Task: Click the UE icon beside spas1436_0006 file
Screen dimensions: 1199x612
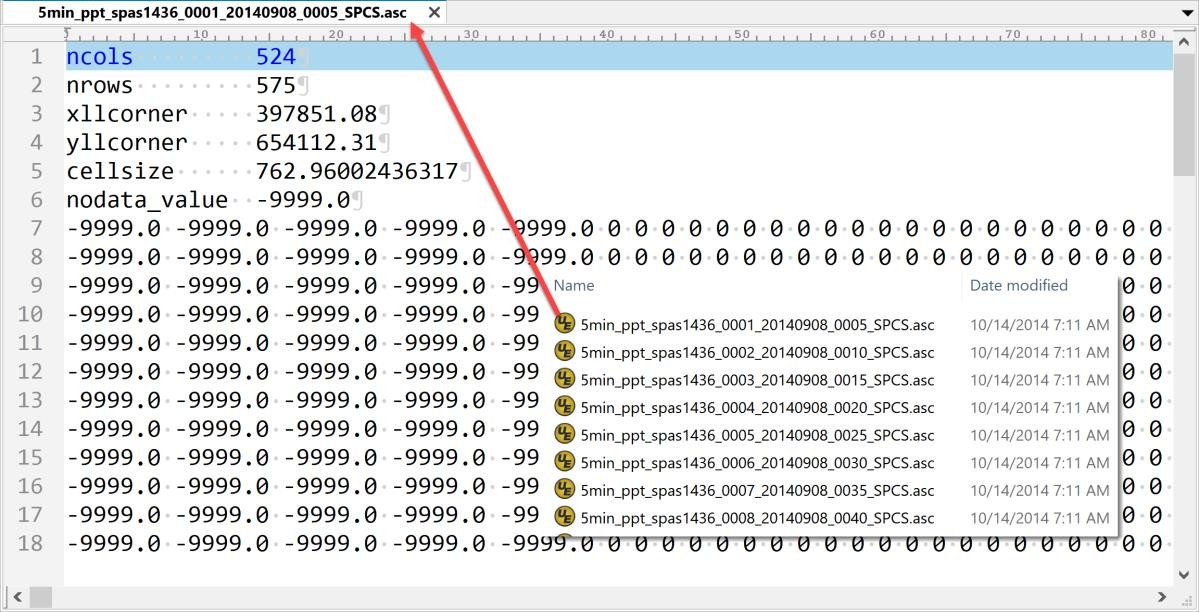Action: pos(565,463)
